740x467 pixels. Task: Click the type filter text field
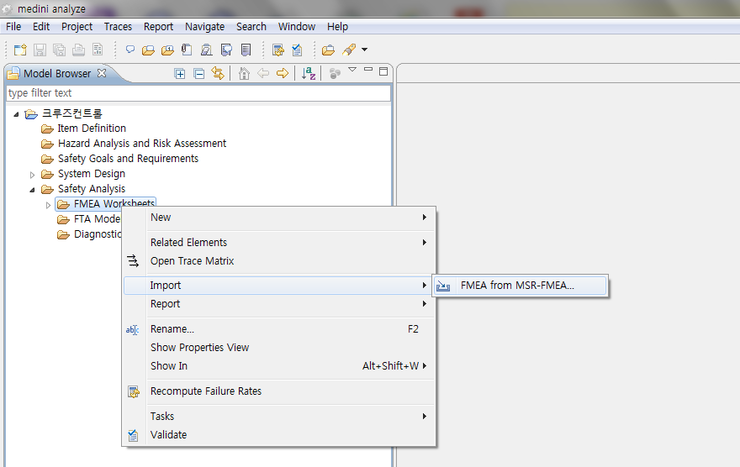(x=197, y=93)
